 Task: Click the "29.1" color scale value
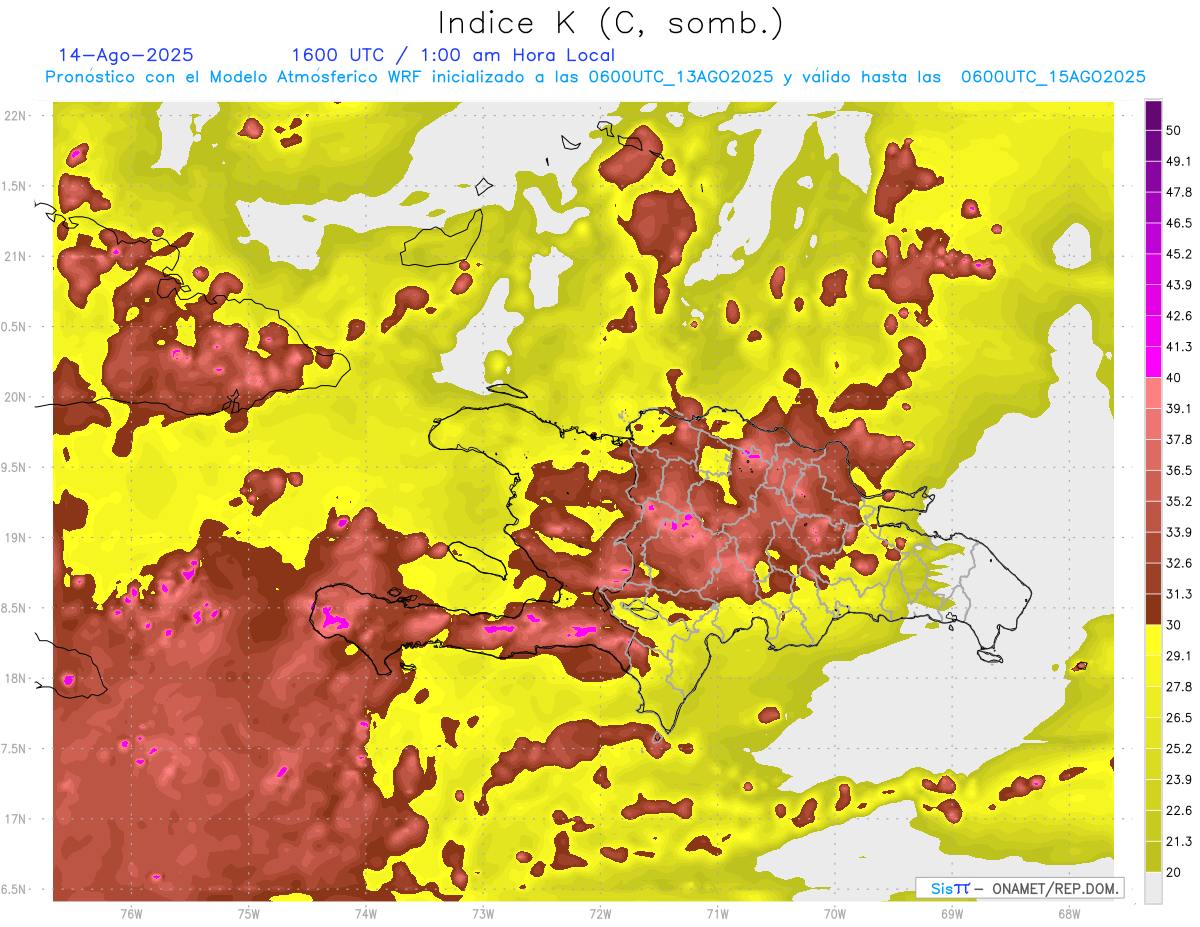[x=1178, y=655]
